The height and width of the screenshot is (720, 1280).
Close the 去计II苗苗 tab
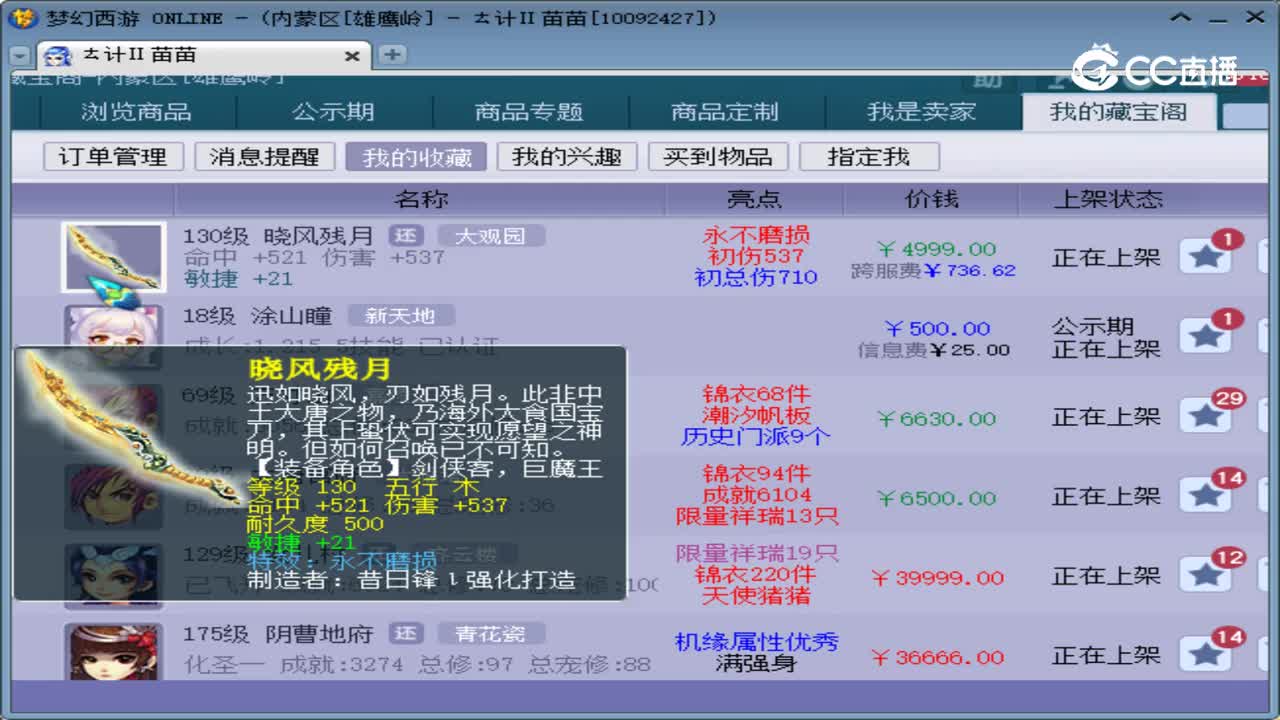click(352, 57)
